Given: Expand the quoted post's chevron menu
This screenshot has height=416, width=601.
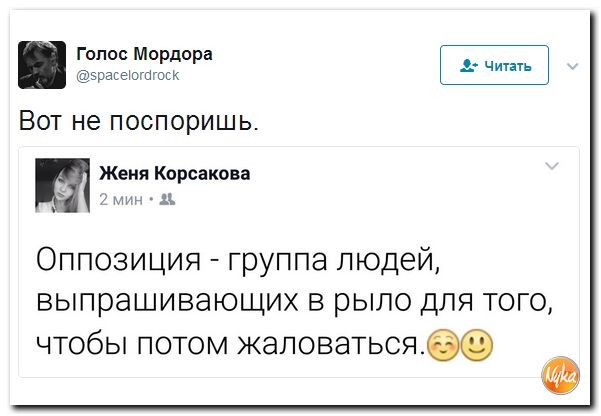Looking at the screenshot, I should coord(552,166).
